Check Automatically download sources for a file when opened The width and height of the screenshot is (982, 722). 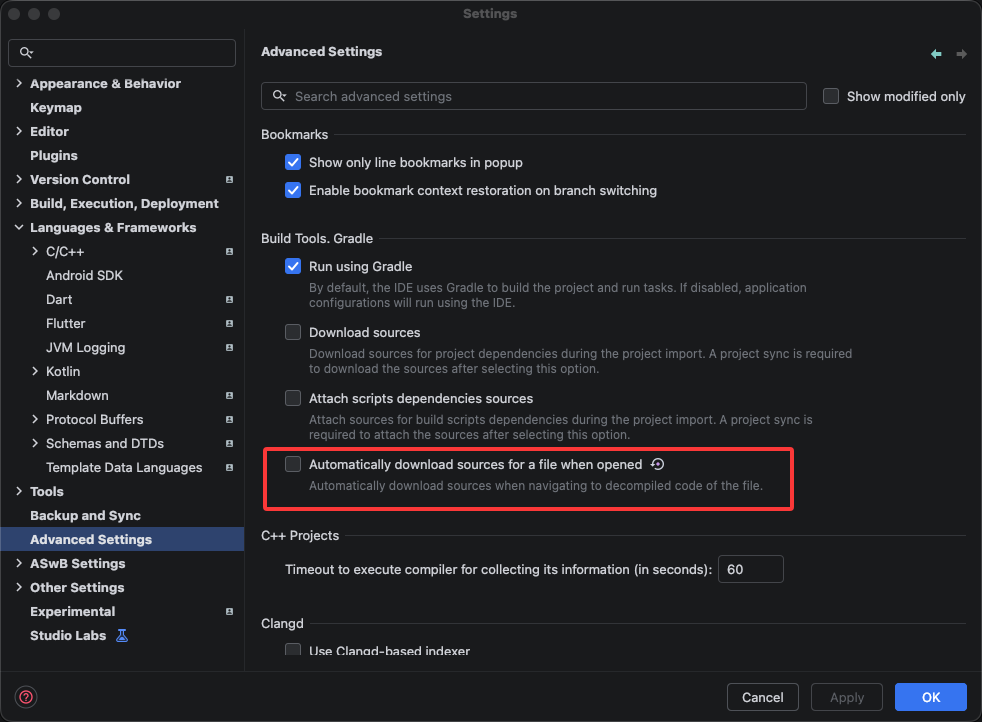pyautogui.click(x=292, y=464)
